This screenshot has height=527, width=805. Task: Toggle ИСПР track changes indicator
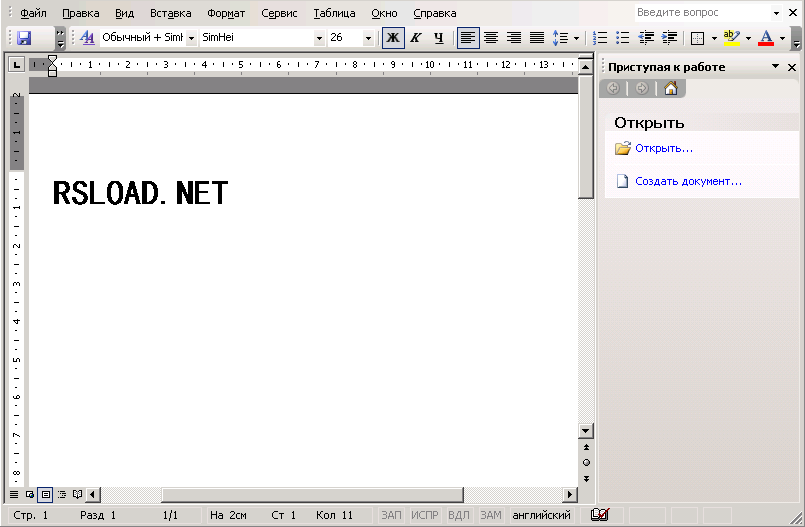coord(425,515)
